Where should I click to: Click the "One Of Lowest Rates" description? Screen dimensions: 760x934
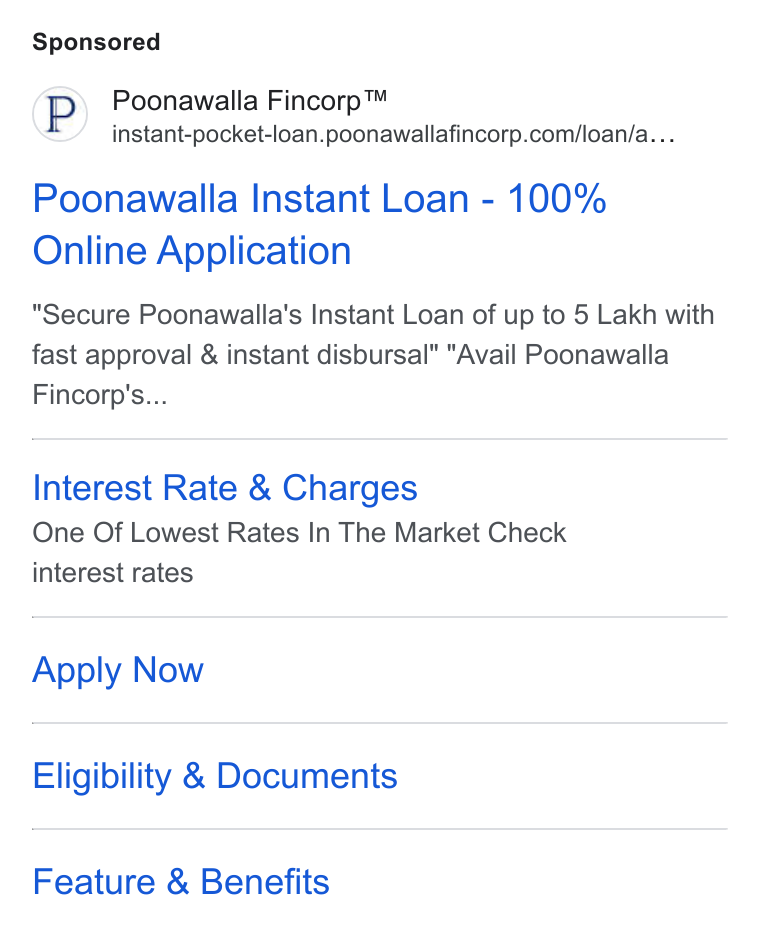click(299, 533)
